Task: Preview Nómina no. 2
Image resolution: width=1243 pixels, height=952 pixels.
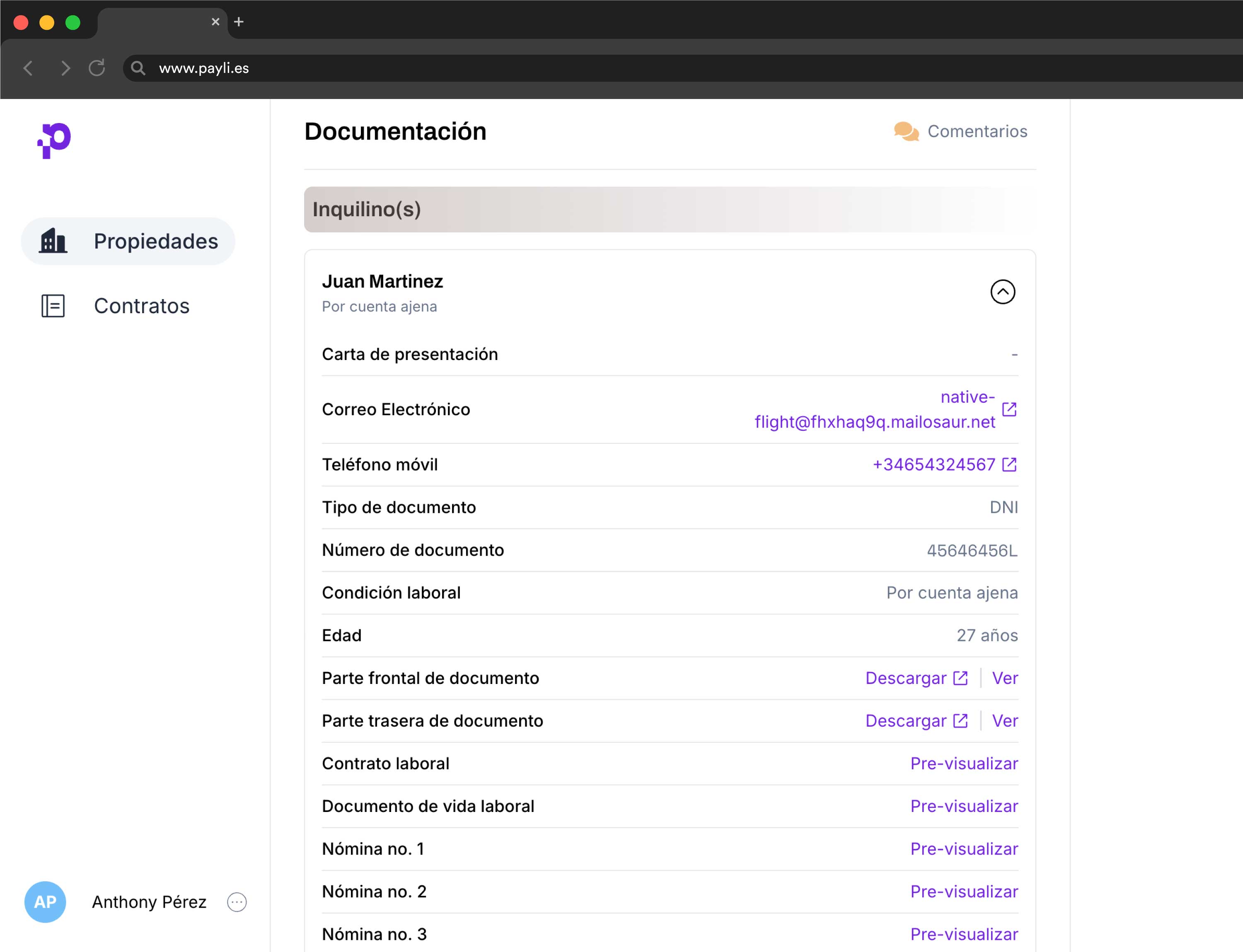Action: click(964, 892)
